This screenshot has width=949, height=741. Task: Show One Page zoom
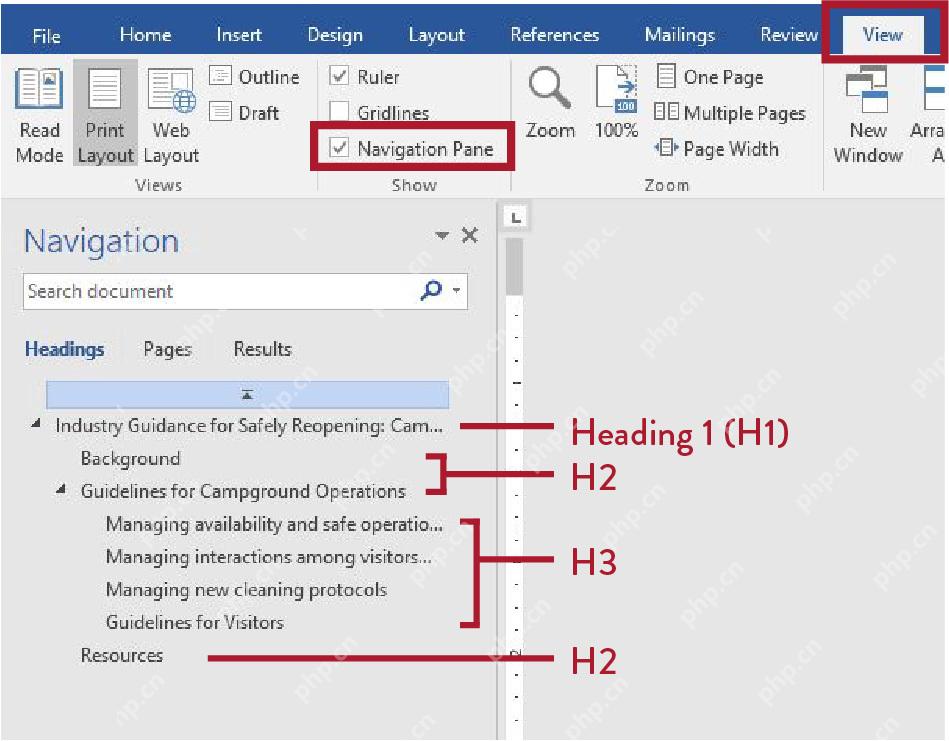[709, 77]
